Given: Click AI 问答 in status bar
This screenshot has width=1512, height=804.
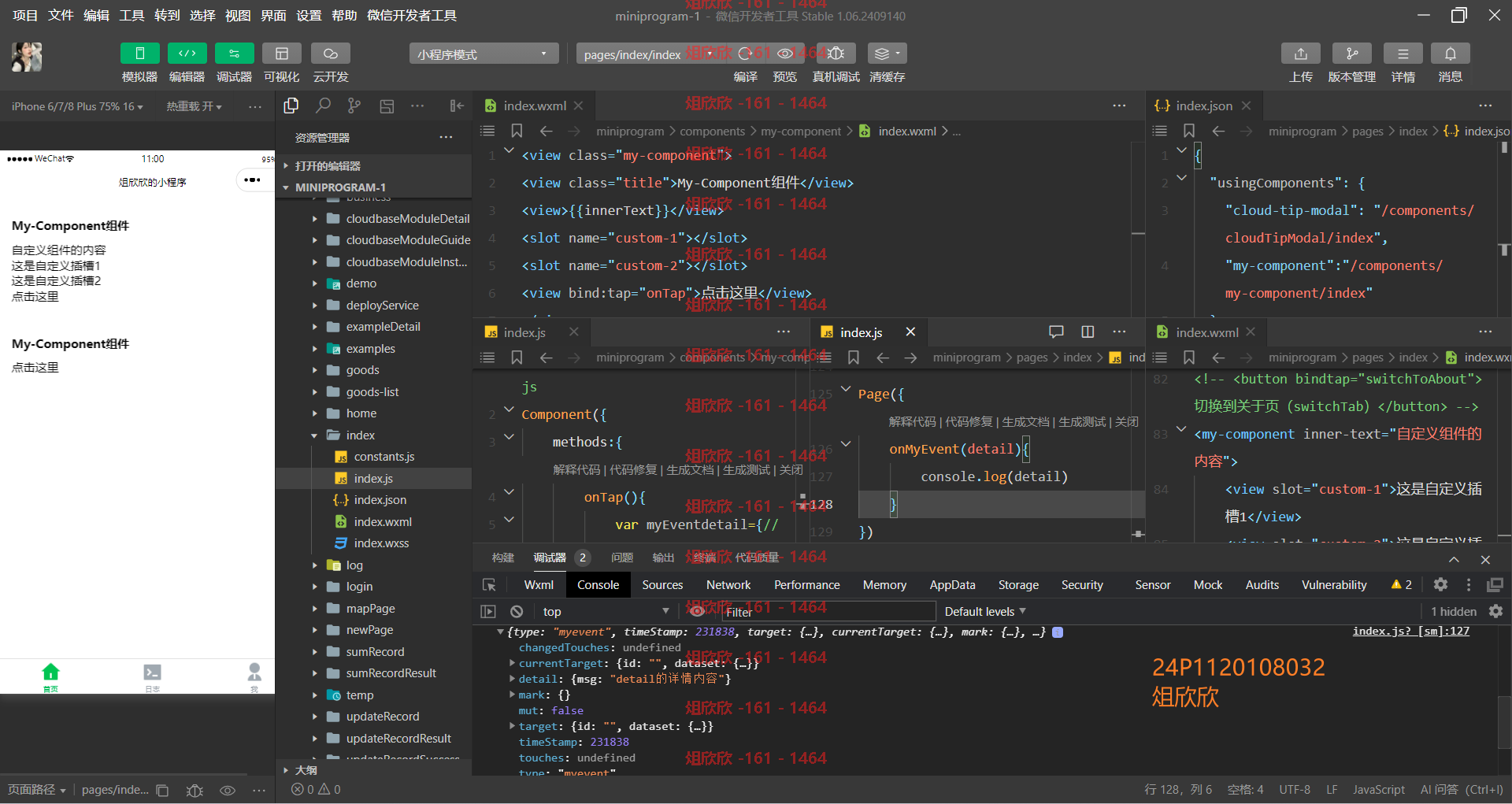Looking at the screenshot, I should (x=1462, y=789).
